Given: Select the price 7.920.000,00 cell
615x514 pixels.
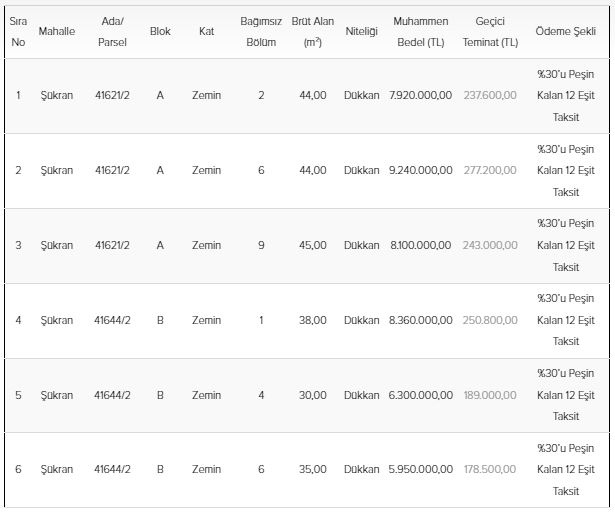Looking at the screenshot, I should 420,95.
